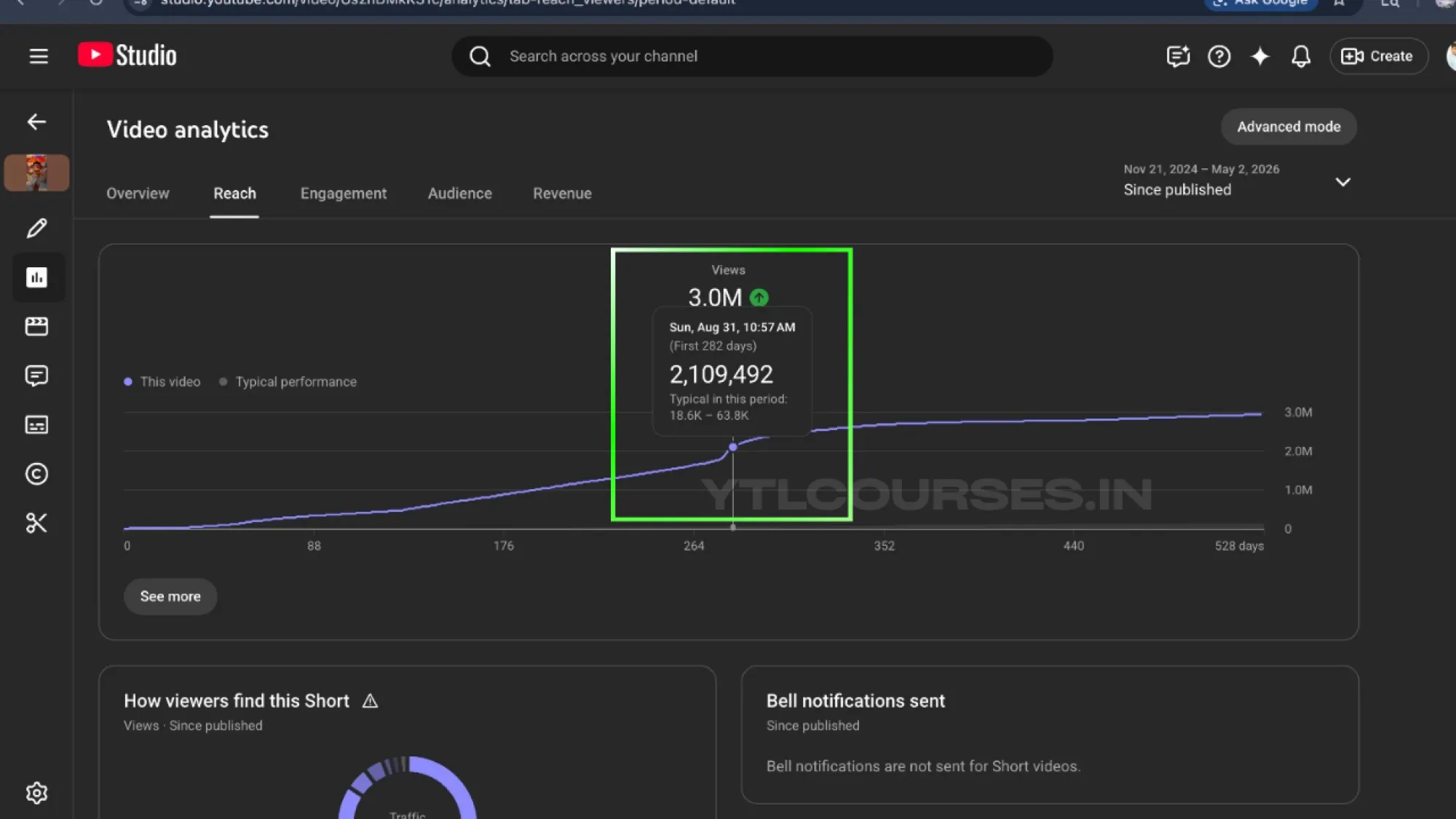Click the warning triangle beside 'How viewers find this Short'
This screenshot has width=1456, height=819.
(370, 701)
